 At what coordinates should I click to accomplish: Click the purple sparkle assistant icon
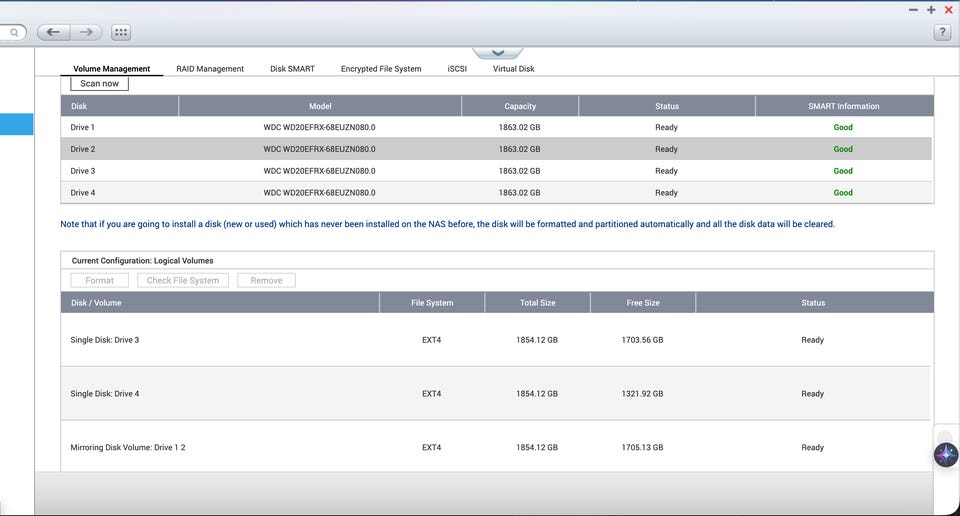[x=945, y=455]
